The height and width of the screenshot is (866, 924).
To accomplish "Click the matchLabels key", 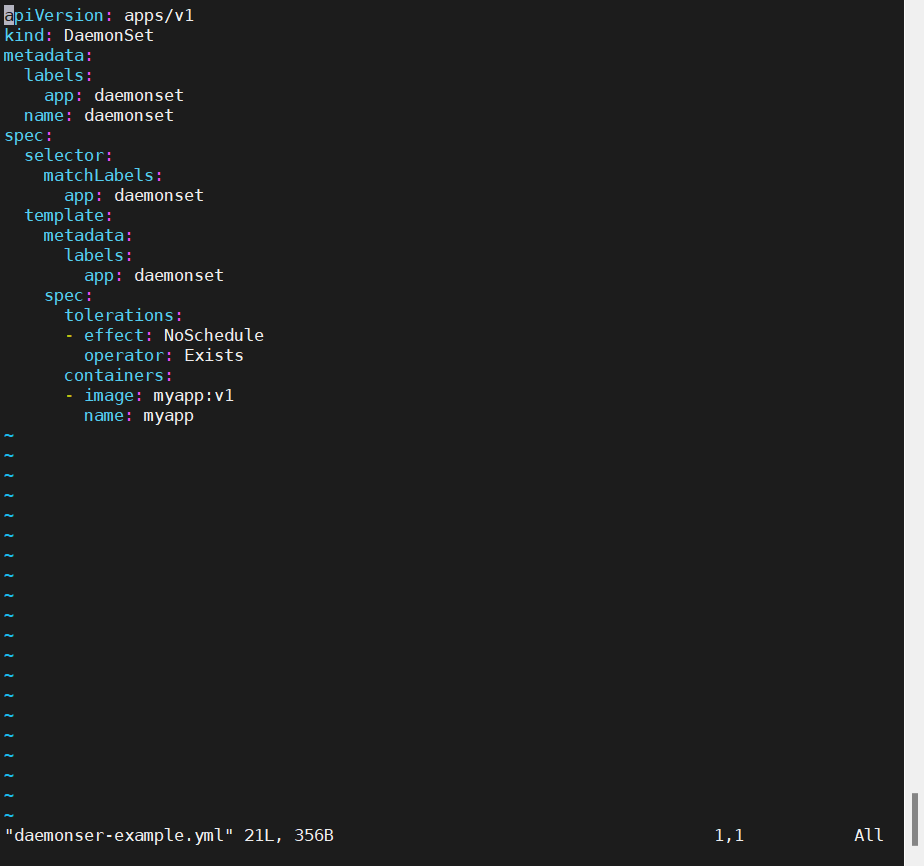I will [x=98, y=176].
